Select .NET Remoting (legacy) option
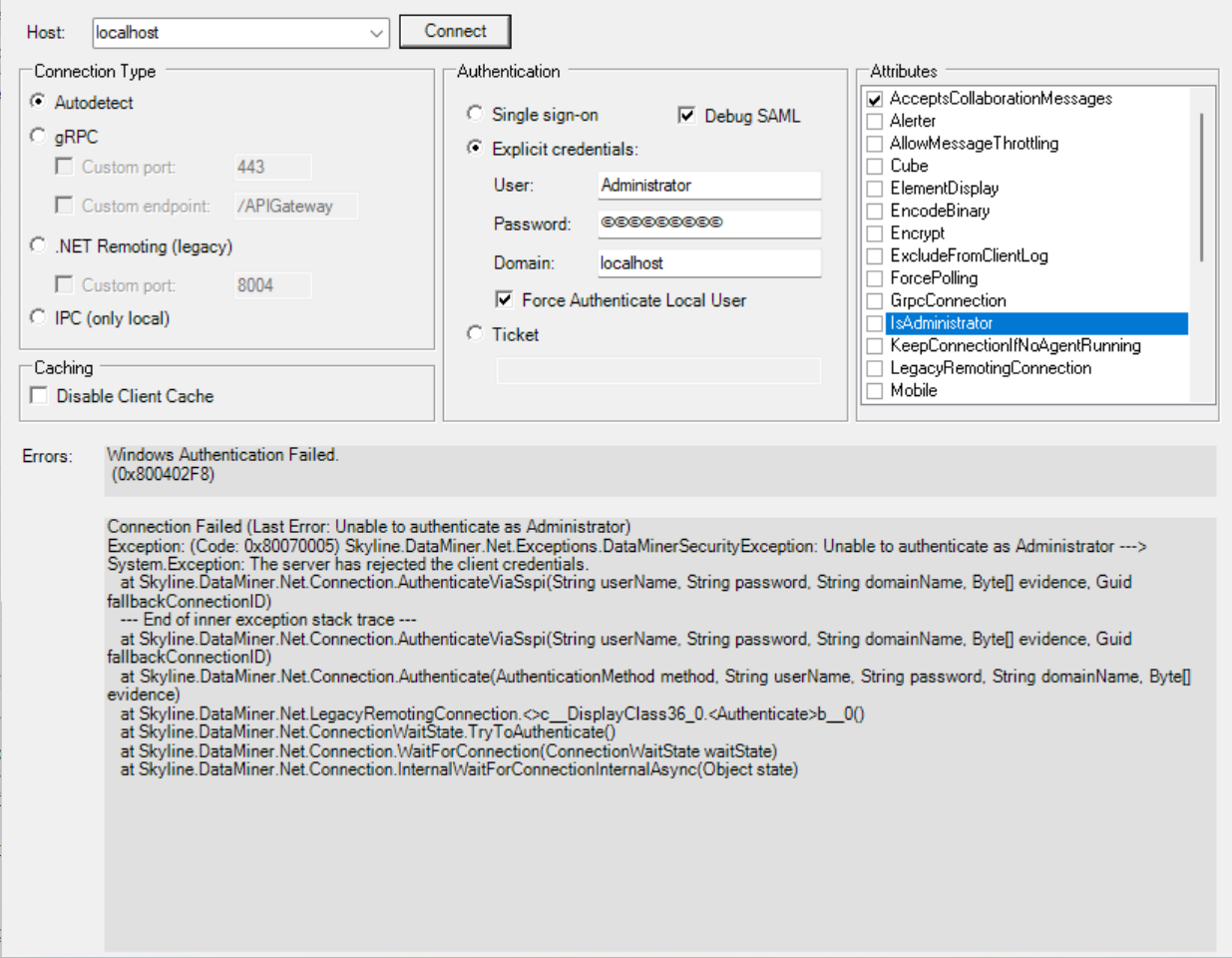 point(38,245)
